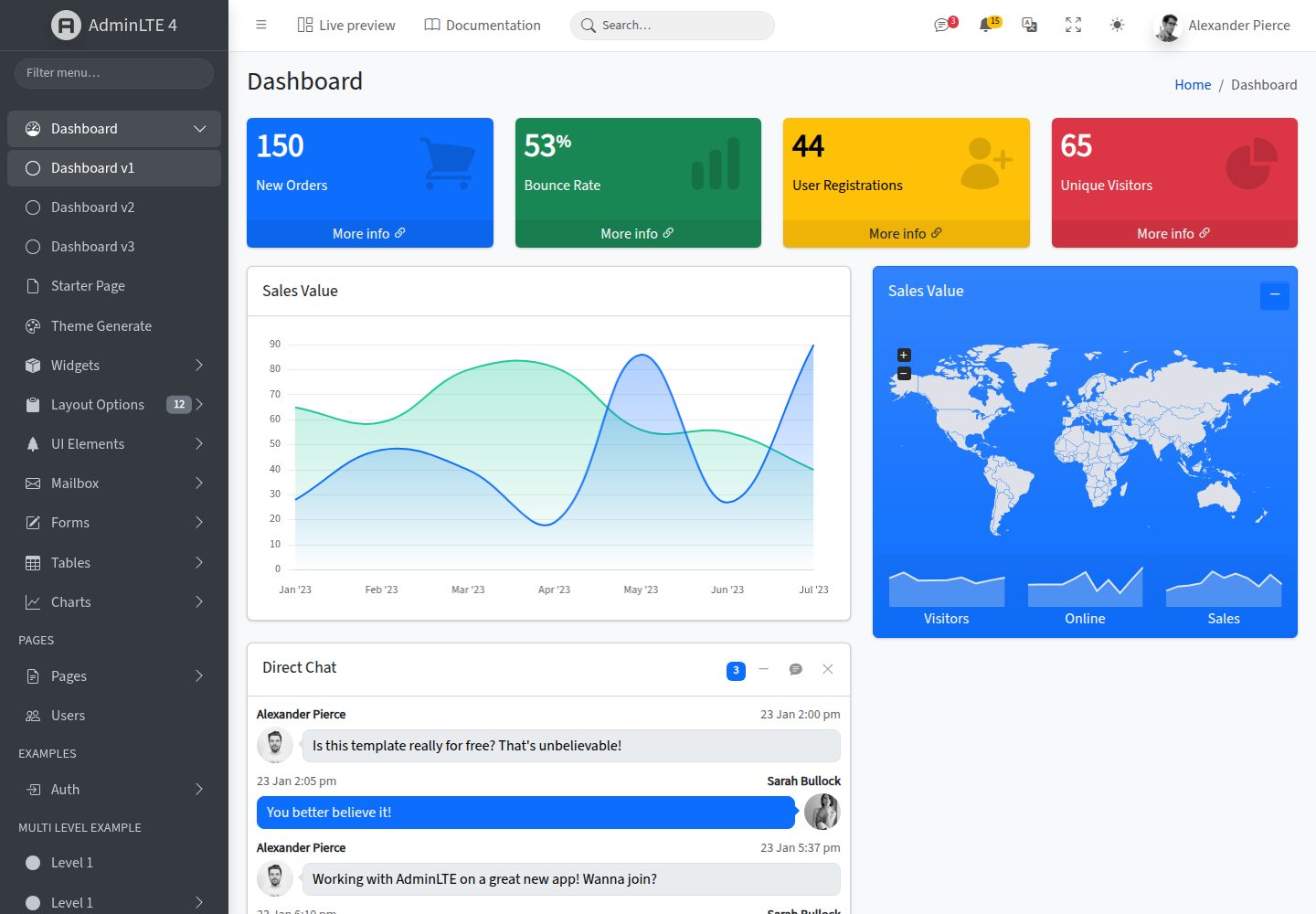
Task: Expand the Mailbox menu
Action: coord(114,484)
